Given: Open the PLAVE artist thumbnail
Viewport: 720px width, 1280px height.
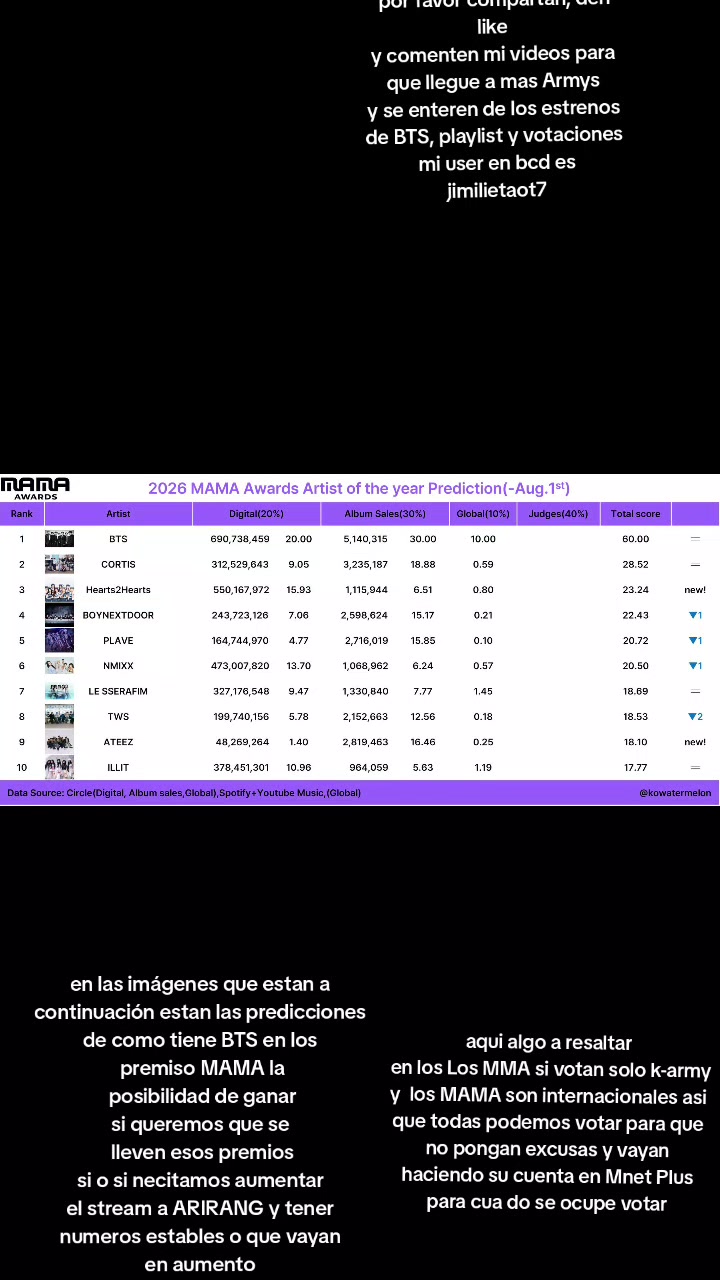Looking at the screenshot, I should (59, 641).
